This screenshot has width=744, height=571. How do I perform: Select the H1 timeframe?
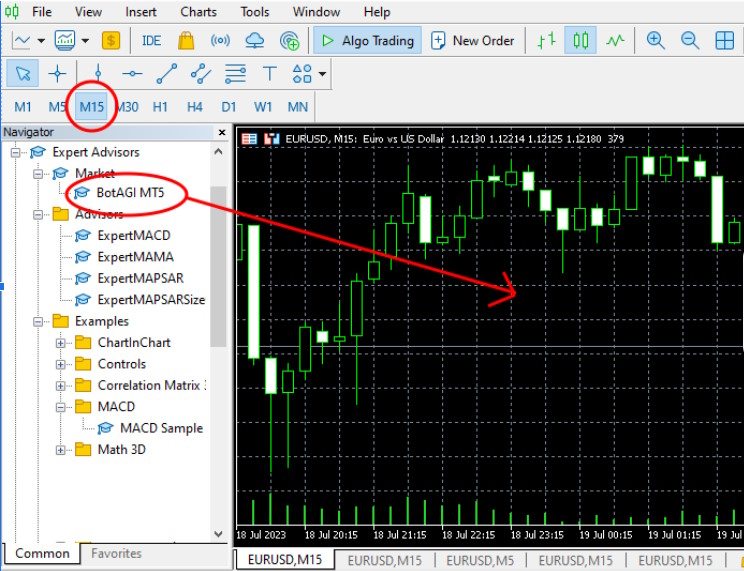click(160, 107)
